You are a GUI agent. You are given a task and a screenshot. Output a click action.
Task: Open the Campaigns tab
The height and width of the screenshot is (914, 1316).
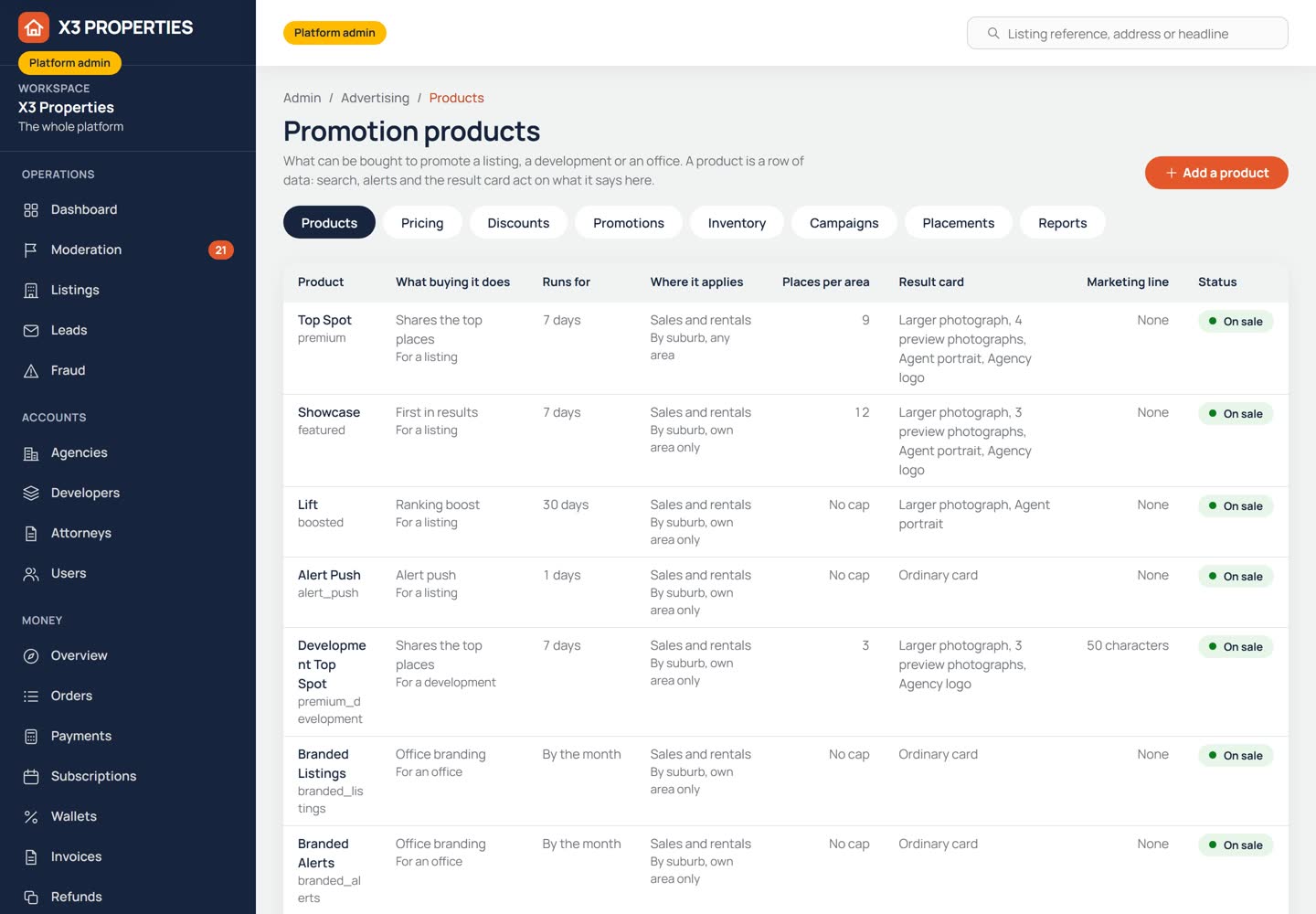844,223
